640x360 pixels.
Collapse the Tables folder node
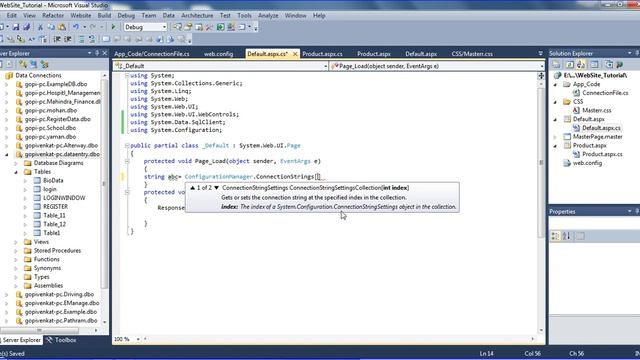(x=16, y=172)
